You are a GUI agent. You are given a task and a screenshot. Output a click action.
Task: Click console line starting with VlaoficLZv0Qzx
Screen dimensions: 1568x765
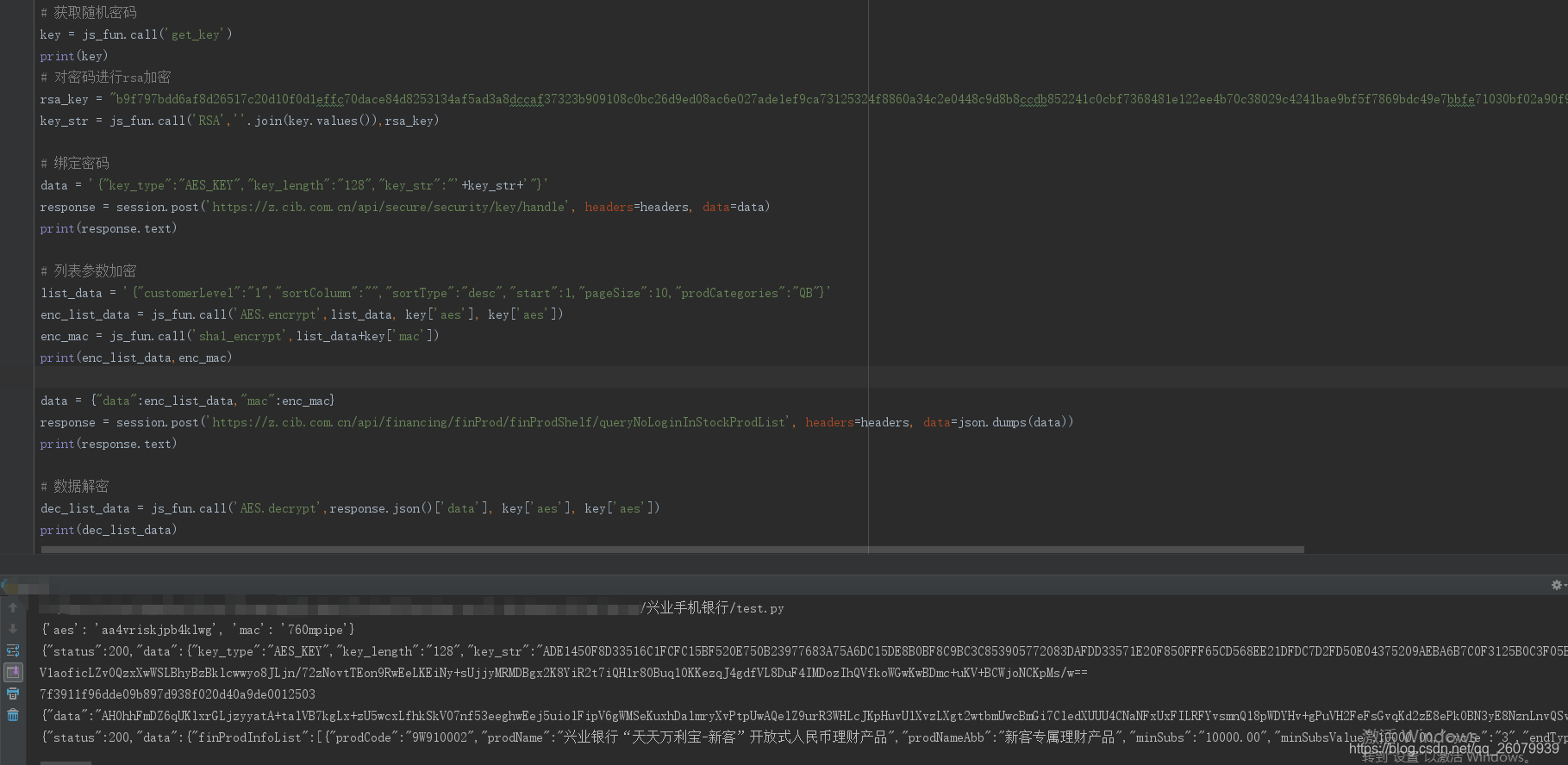(564, 673)
